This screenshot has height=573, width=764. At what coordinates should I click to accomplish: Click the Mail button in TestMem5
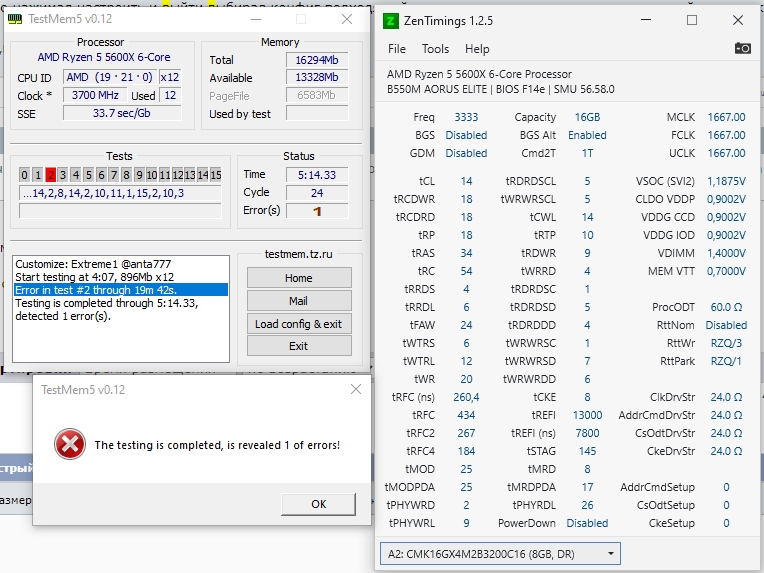click(x=299, y=301)
